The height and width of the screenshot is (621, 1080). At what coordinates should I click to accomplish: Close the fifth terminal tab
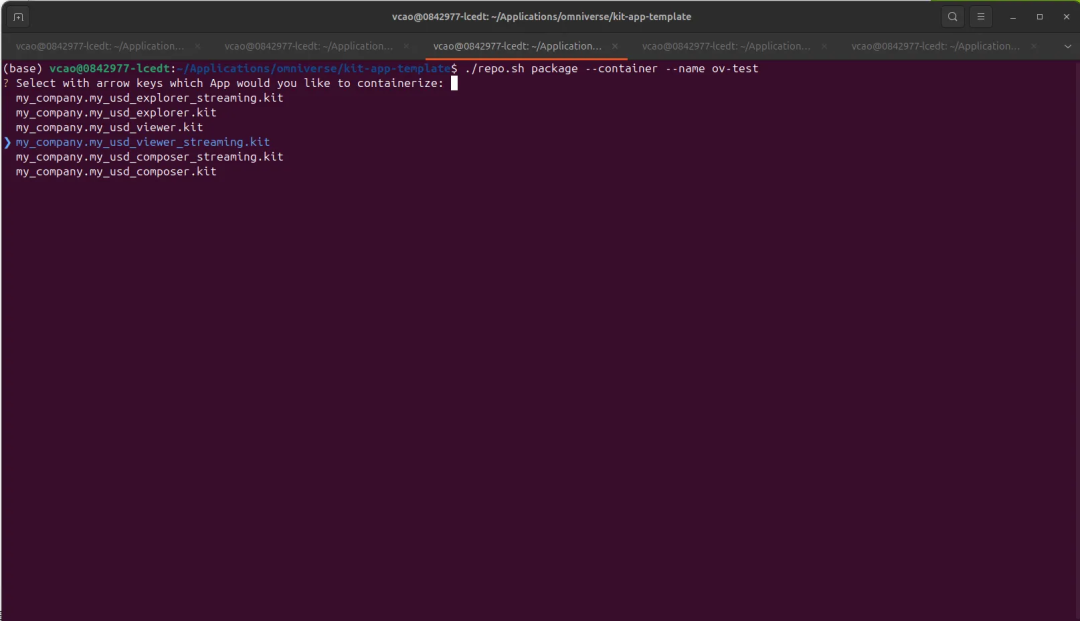click(1034, 46)
